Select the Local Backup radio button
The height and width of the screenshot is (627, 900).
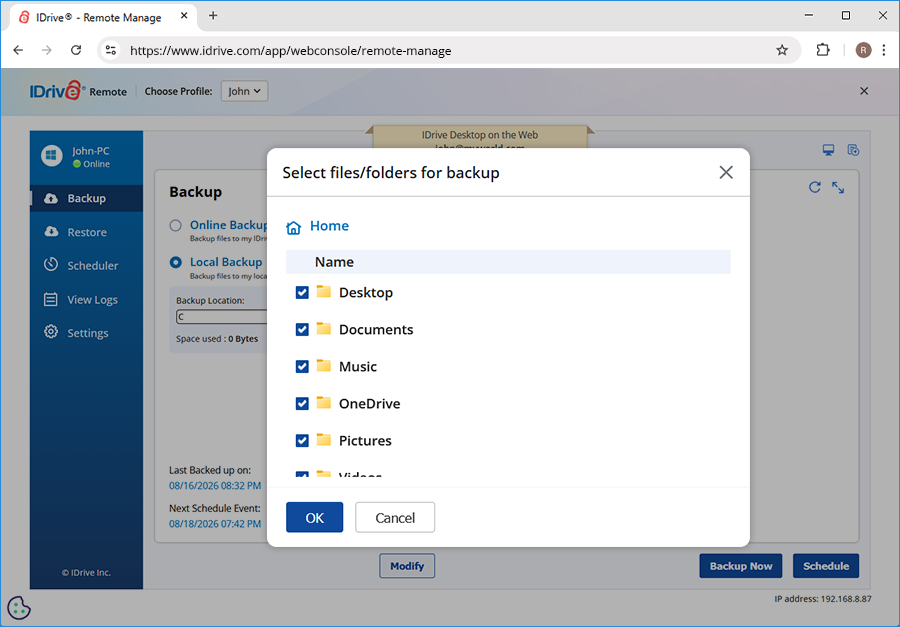[176, 262]
